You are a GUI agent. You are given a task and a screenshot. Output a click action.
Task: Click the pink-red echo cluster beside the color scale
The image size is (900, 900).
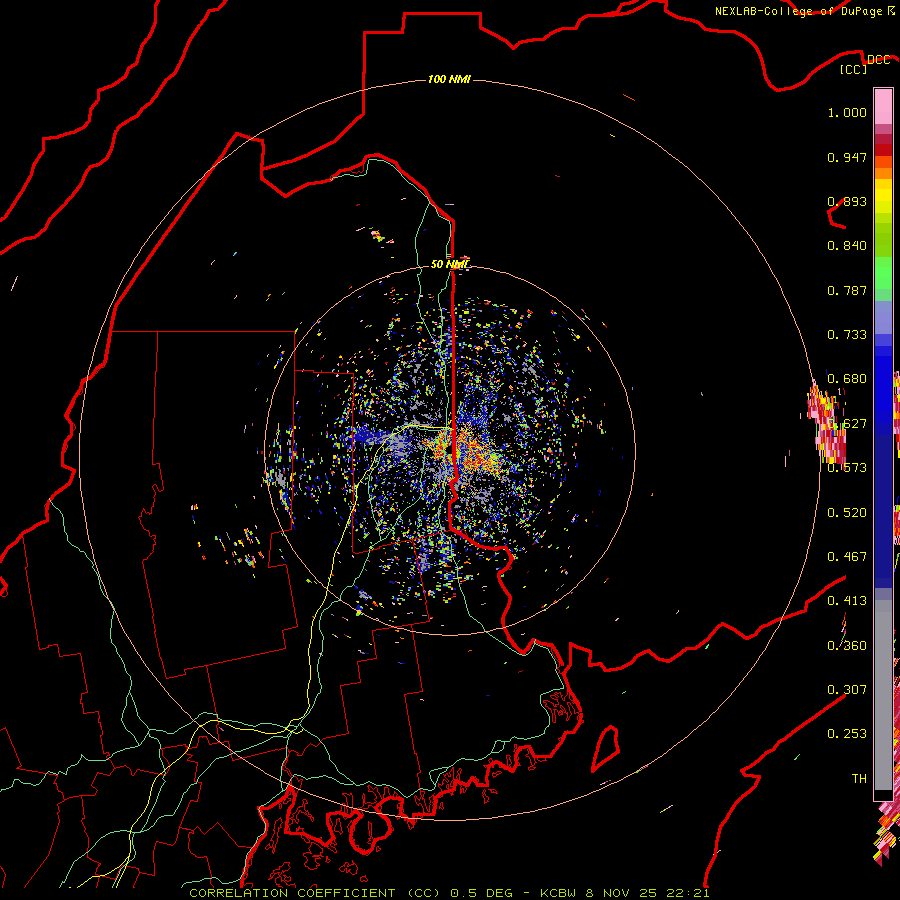click(827, 422)
